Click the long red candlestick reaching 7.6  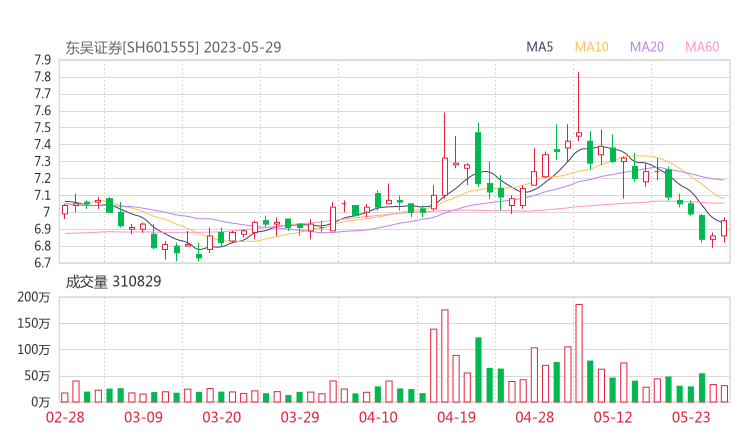[x=445, y=156]
